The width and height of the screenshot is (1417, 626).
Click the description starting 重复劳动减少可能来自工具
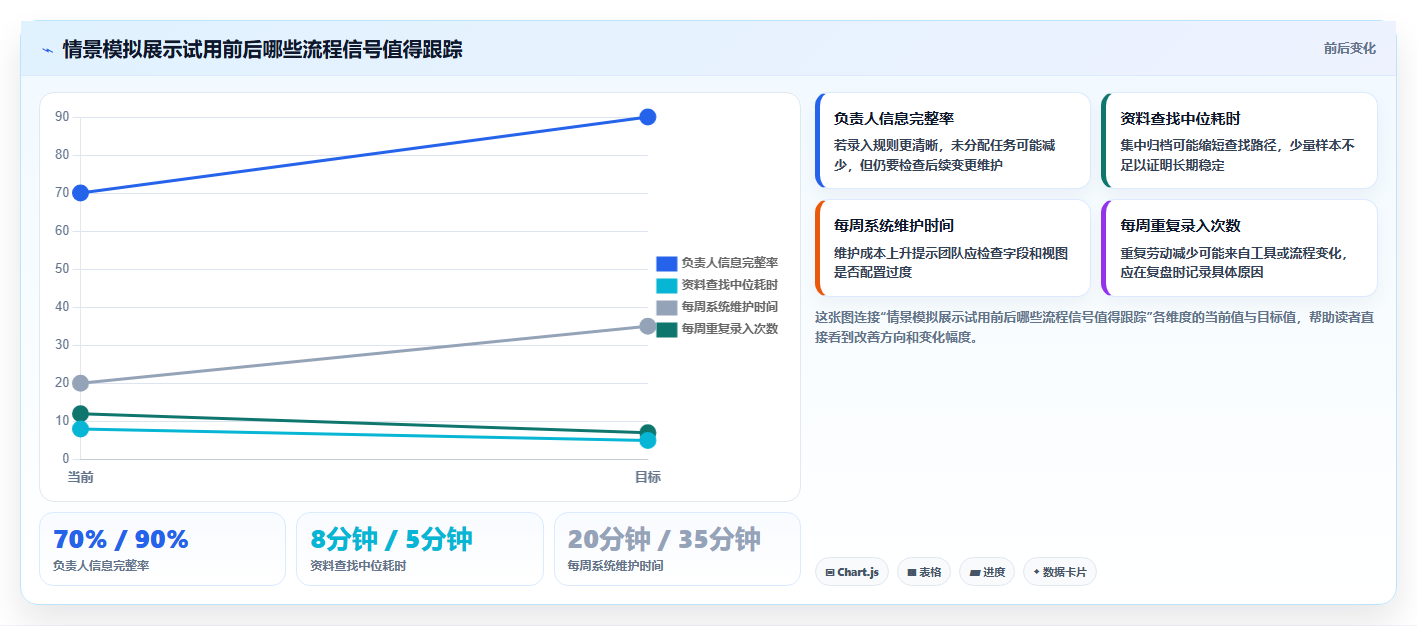tap(1234, 262)
